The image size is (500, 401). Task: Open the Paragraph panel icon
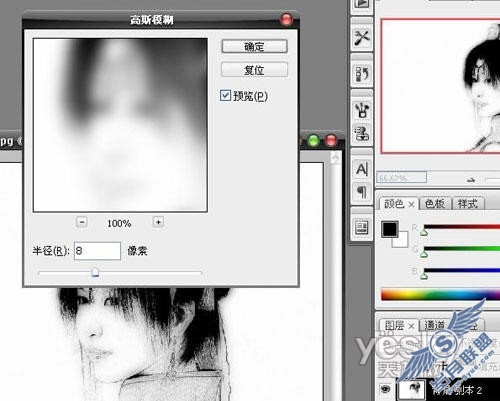362,192
